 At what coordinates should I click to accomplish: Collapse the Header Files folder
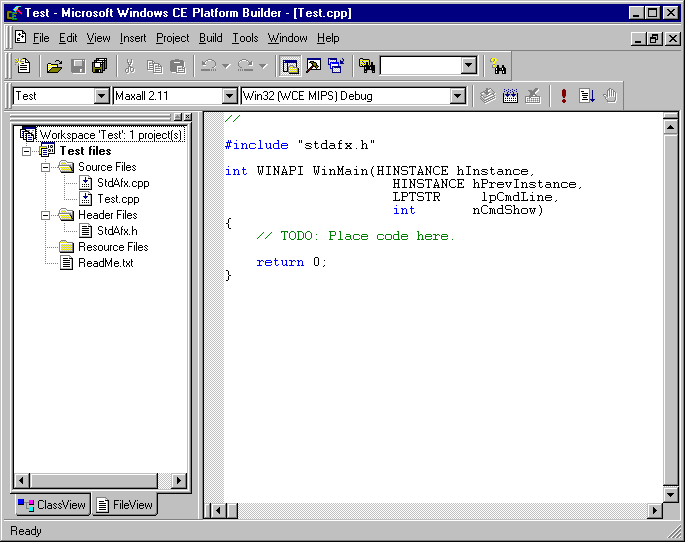coord(45,215)
